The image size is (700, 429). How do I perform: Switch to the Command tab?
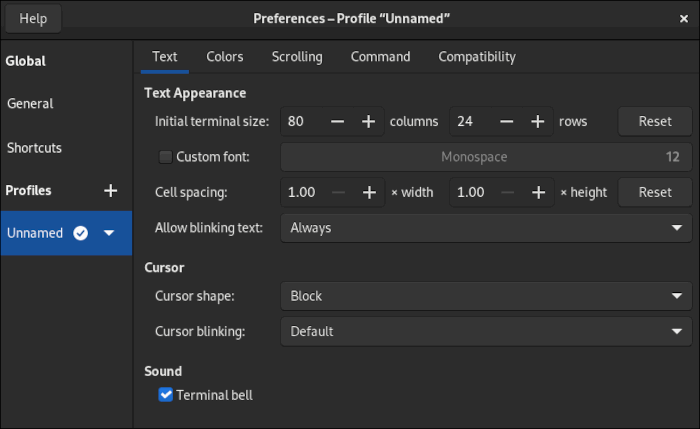click(x=380, y=57)
